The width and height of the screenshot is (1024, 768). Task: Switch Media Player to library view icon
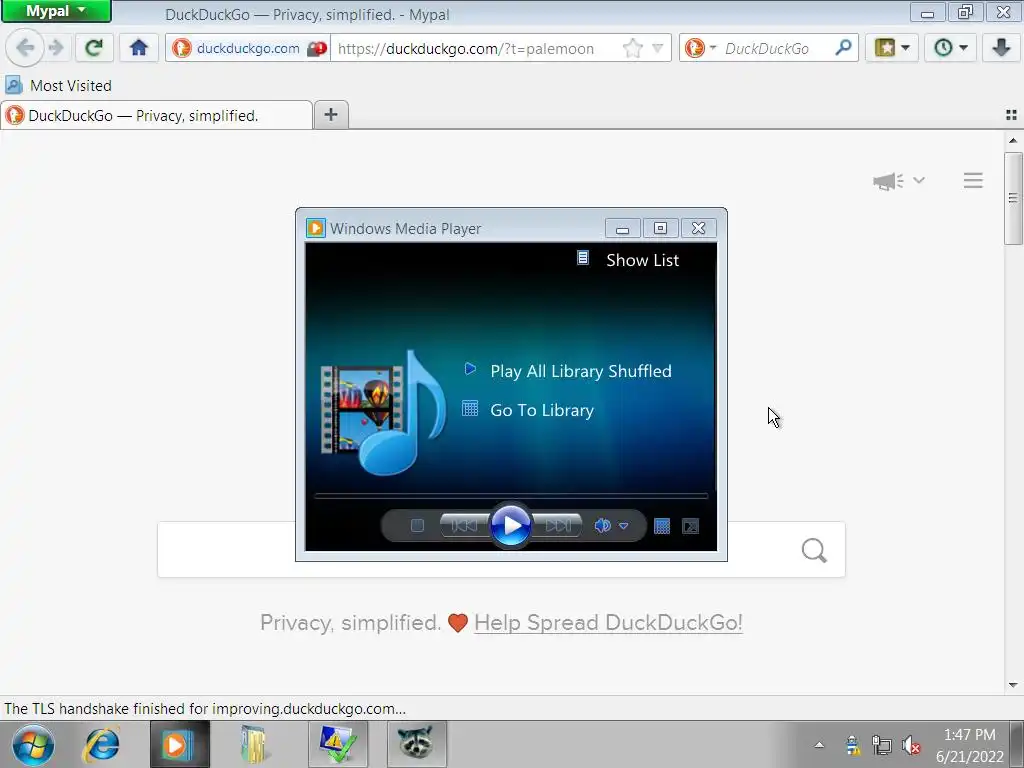(662, 526)
